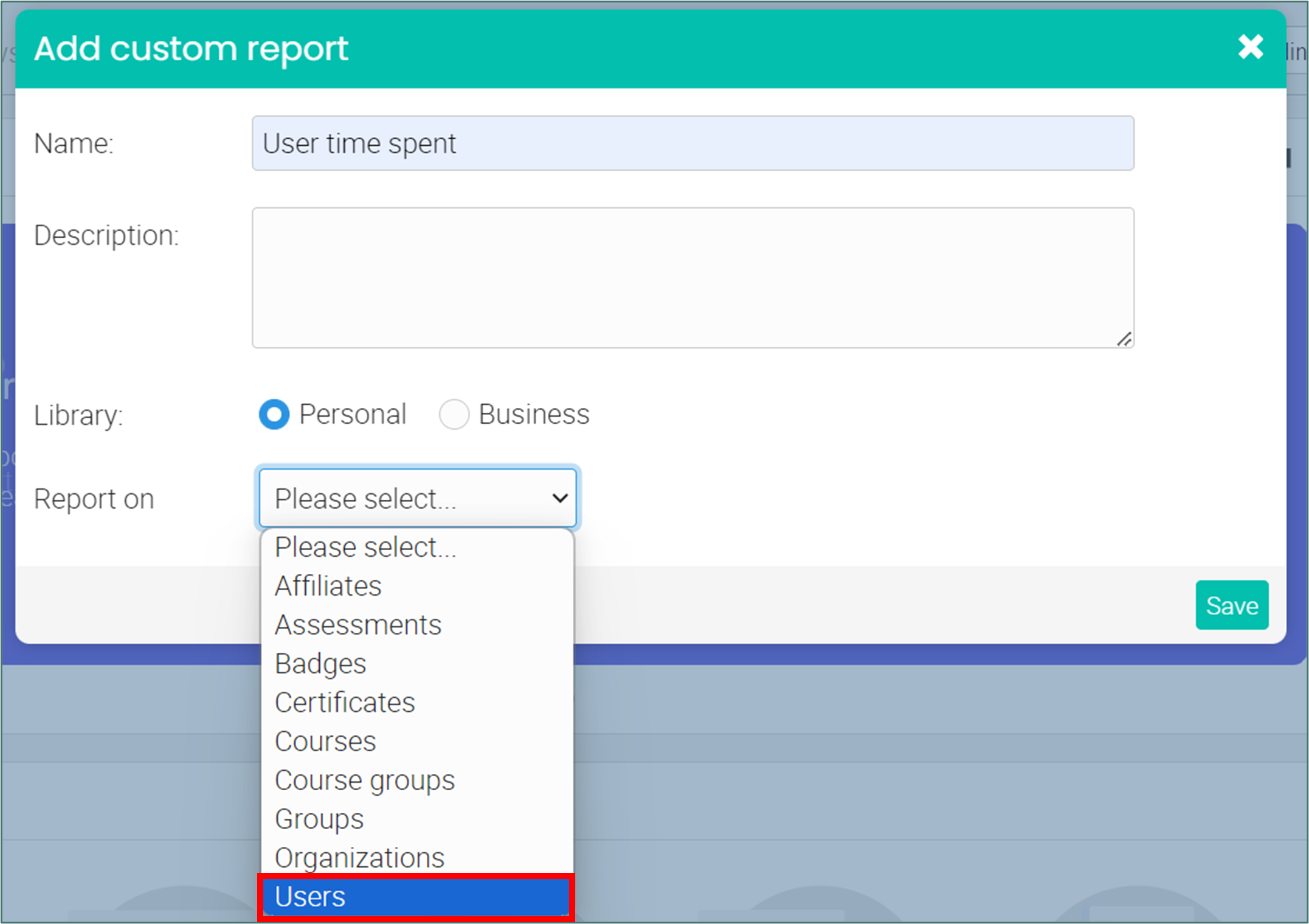Grab the Description textarea resize handle
This screenshot has width=1309, height=924.
point(1124,339)
